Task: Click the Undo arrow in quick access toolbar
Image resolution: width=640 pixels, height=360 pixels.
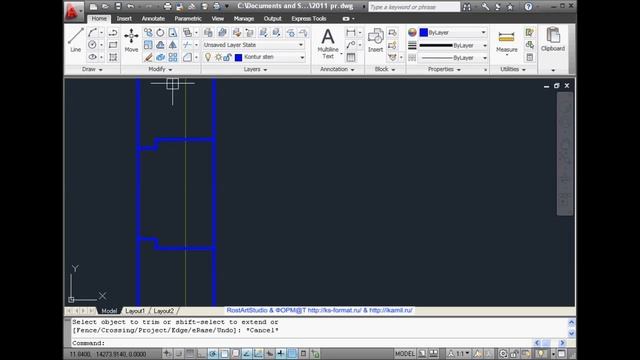Action: [x=130, y=7]
